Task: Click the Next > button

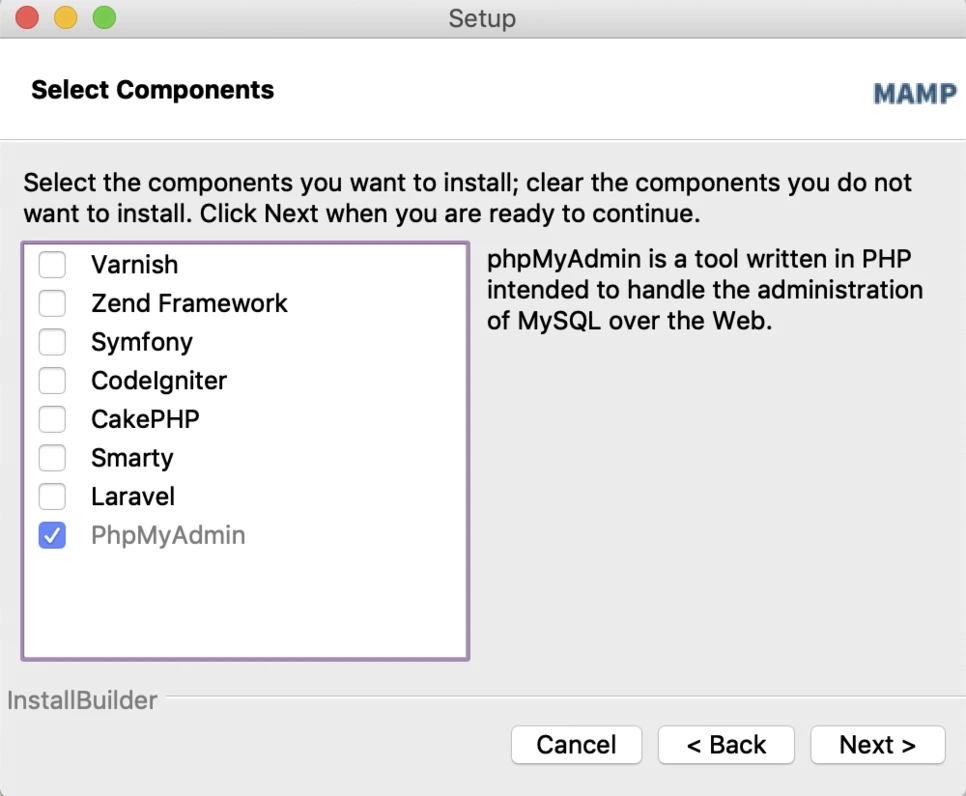Action: tap(877, 745)
